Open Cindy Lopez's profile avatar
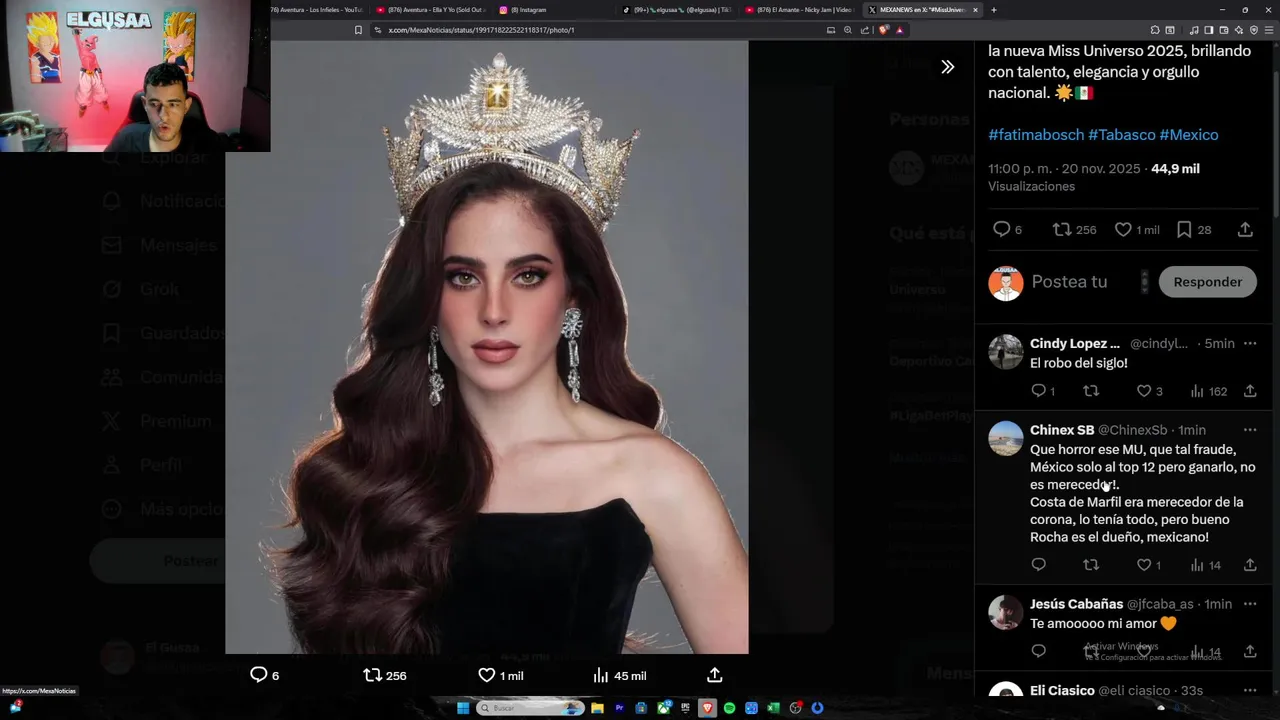 (x=1006, y=352)
